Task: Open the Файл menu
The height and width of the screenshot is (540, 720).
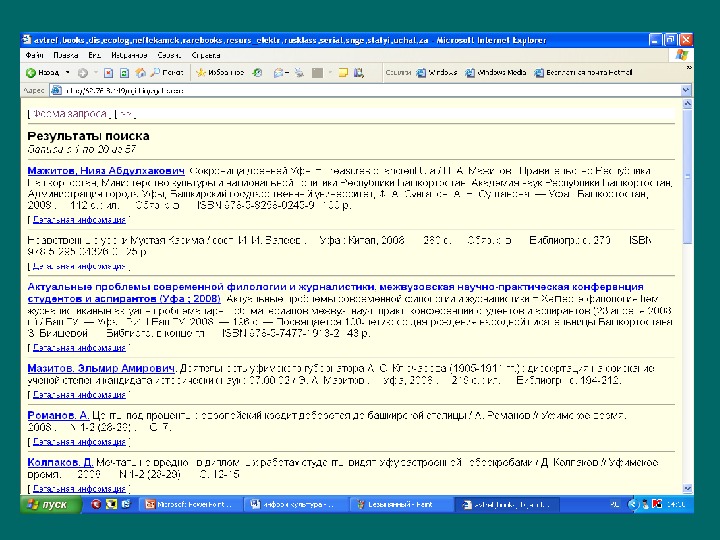Action: coord(34,56)
